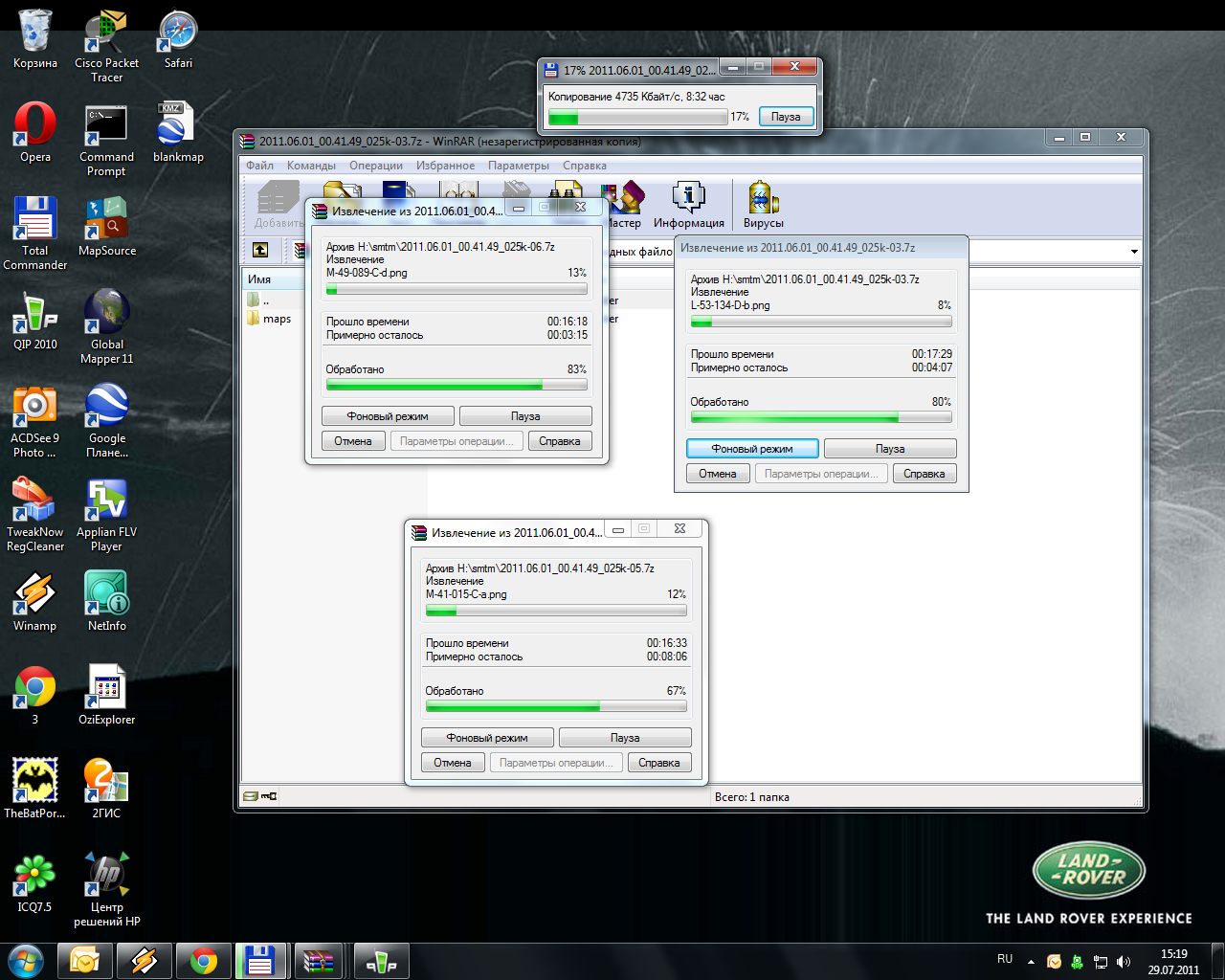Expand WinRAR address bar dropdown
The width and height of the screenshot is (1225, 980).
pos(1134,252)
